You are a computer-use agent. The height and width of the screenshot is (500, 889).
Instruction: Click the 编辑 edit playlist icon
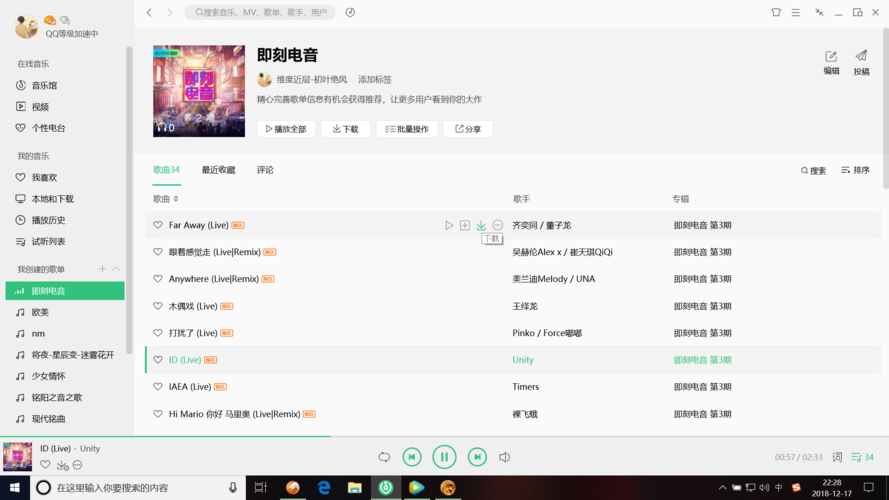tap(831, 62)
